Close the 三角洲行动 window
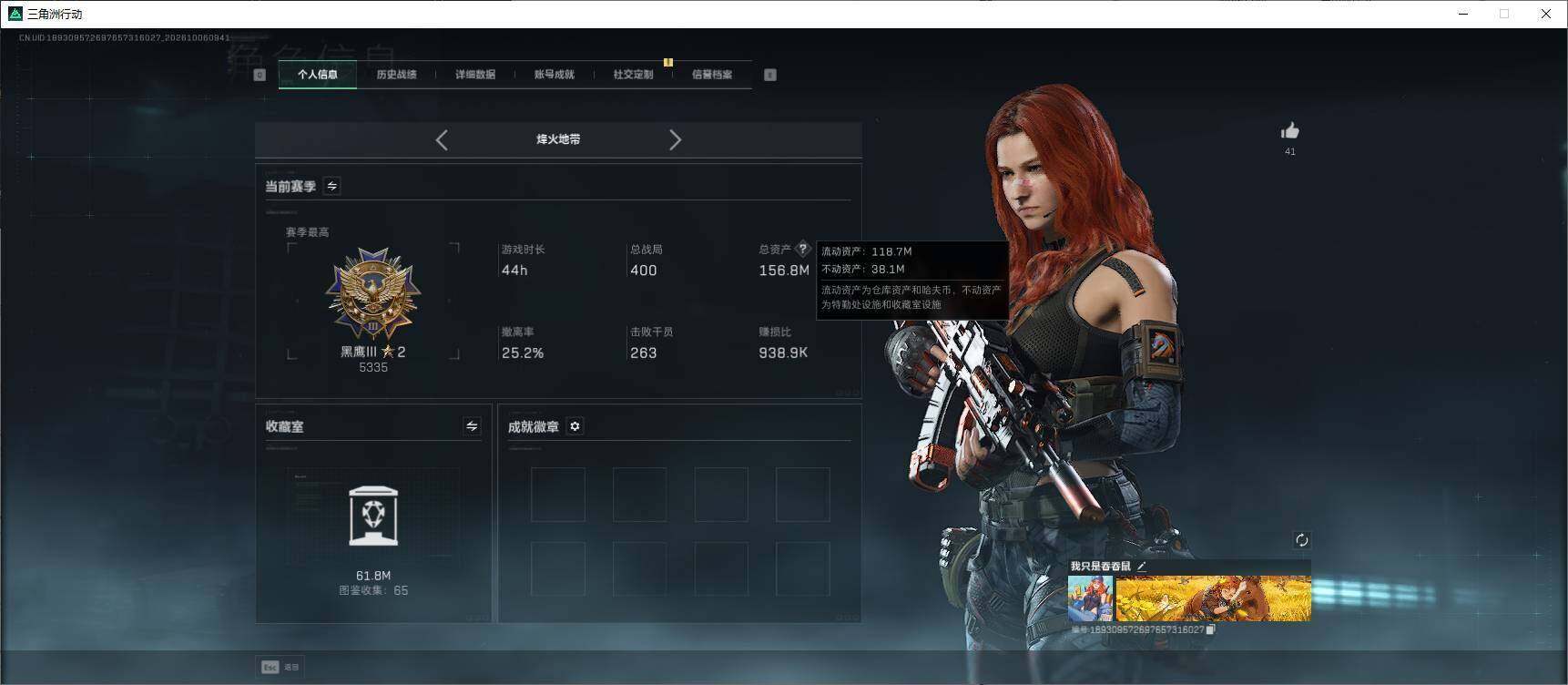Viewport: 1568px width, 685px height. click(1546, 14)
